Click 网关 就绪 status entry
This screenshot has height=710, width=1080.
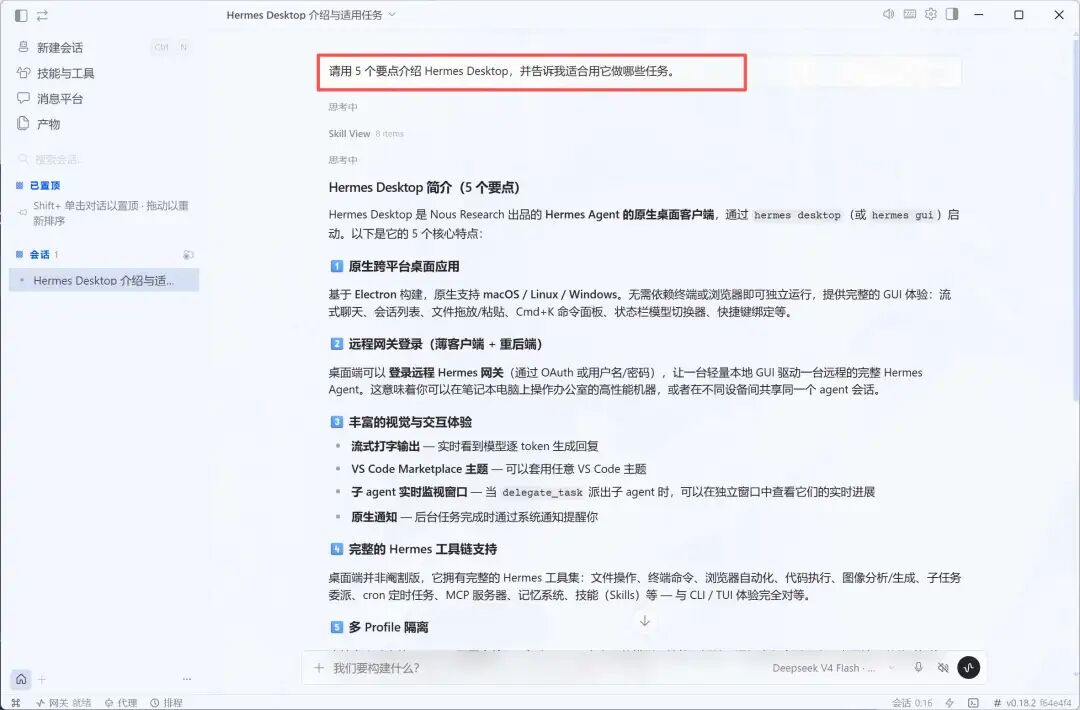coord(63,702)
